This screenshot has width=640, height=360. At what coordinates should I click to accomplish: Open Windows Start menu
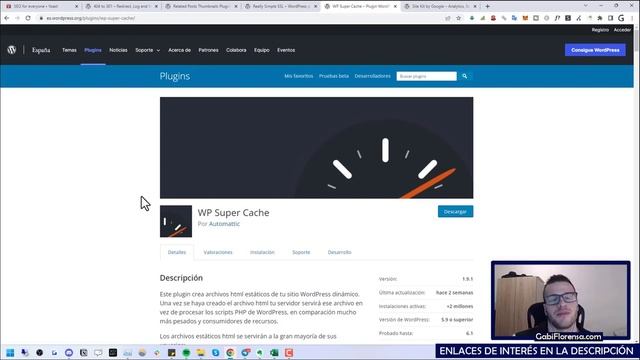click(10, 353)
